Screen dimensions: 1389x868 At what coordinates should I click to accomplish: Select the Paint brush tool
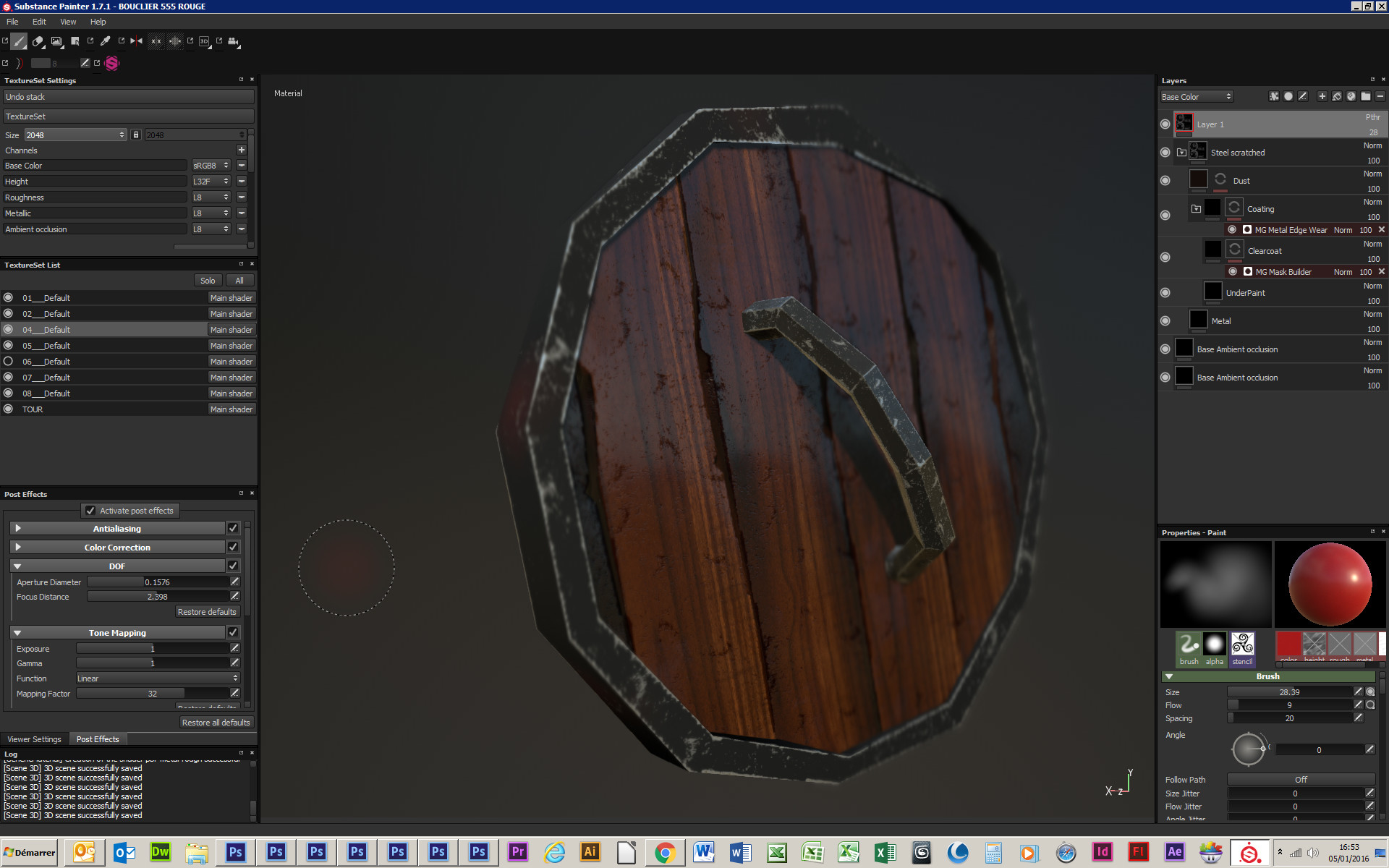point(19,42)
